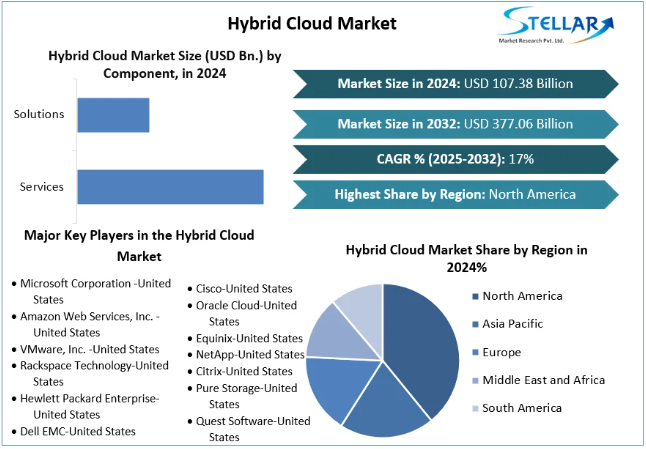Click the North America legend square
The image size is (646, 449).
click(473, 296)
